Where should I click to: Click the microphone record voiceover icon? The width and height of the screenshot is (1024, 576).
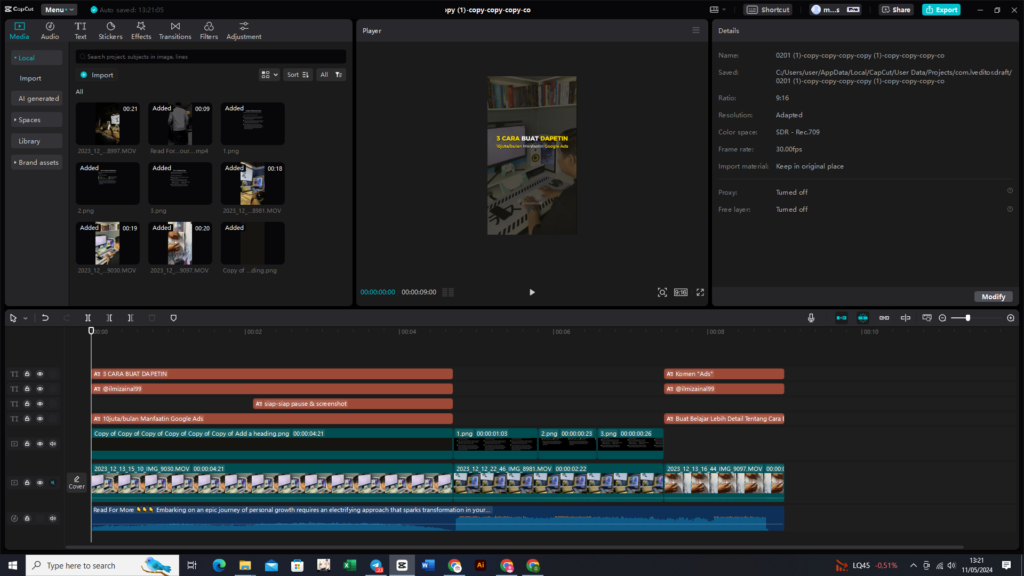[812, 318]
